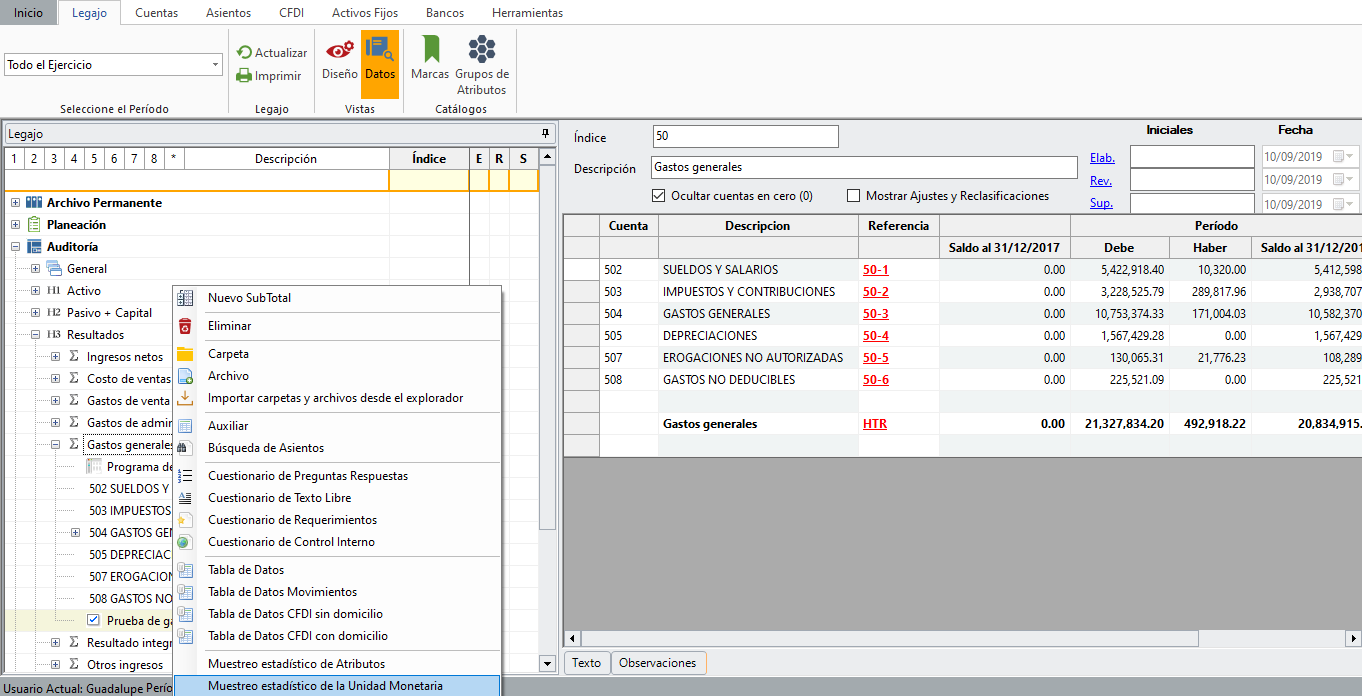Click the Índice input field
The image size is (1362, 696).
[x=745, y=137]
